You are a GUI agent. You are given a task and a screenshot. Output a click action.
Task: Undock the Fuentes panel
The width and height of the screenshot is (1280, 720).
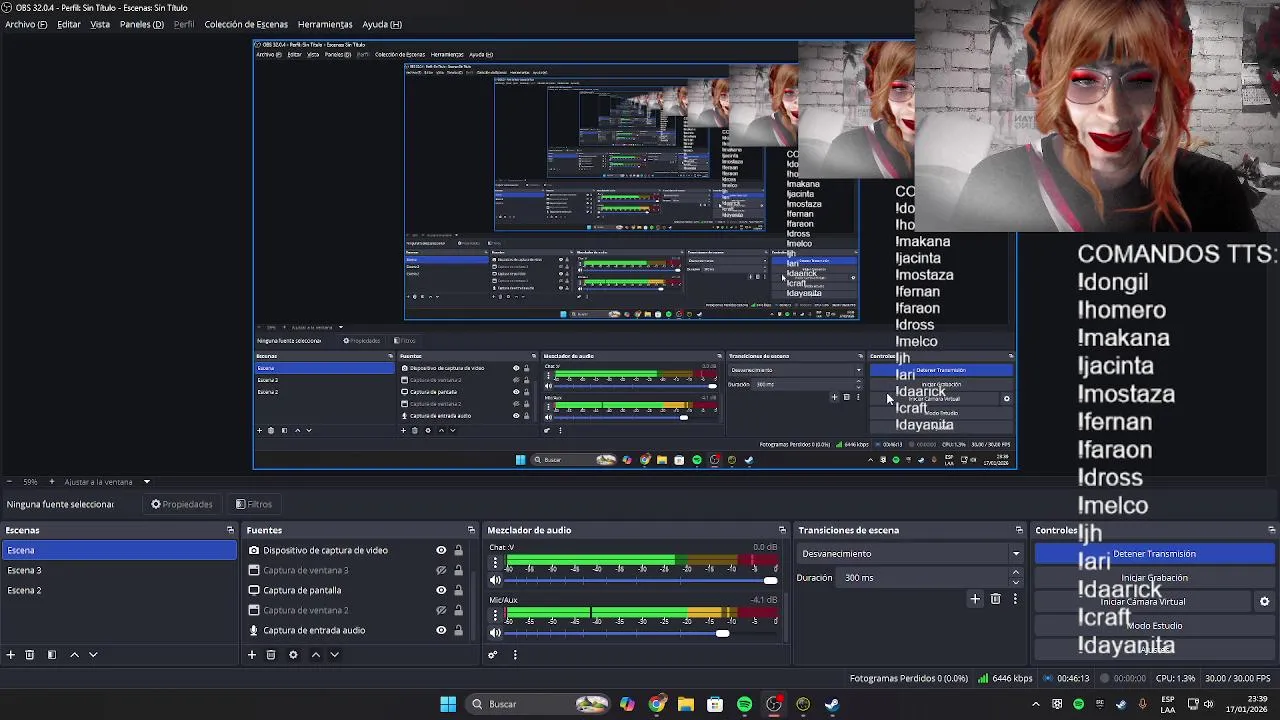click(x=471, y=530)
